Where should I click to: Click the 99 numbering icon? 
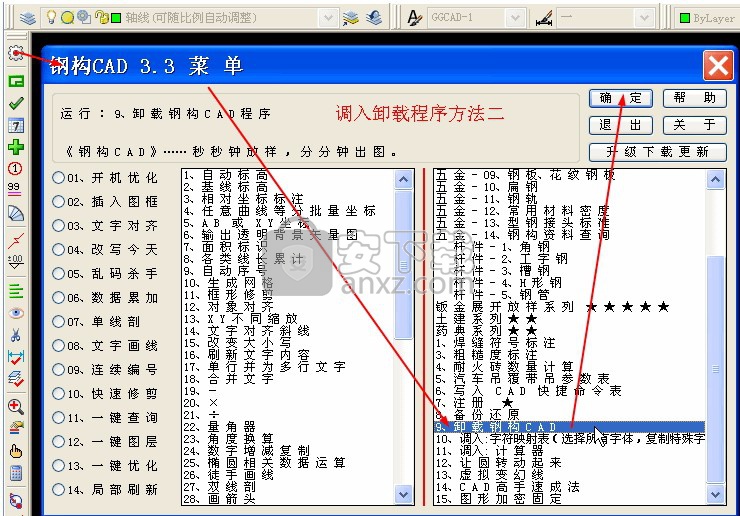click(x=14, y=189)
